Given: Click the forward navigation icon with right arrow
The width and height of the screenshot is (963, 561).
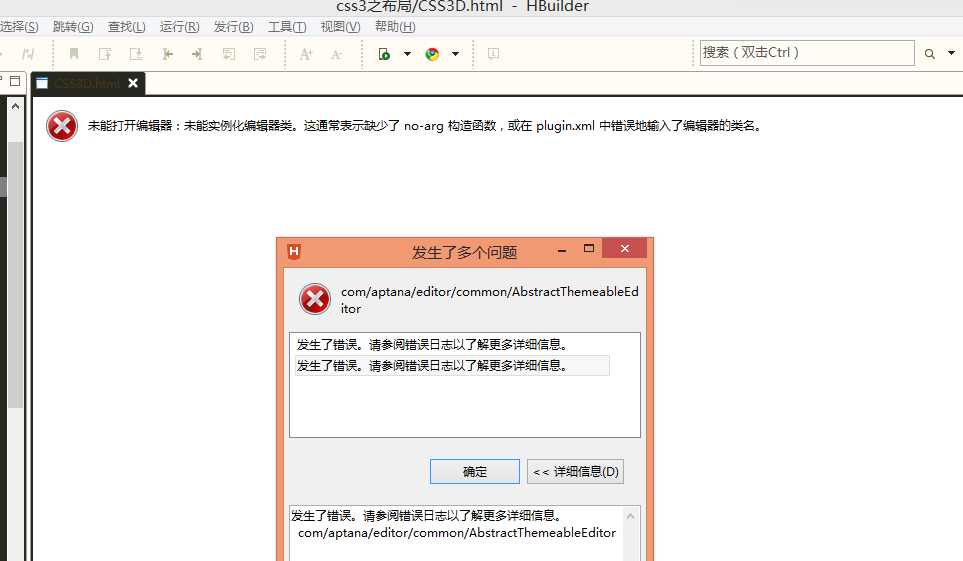Looking at the screenshot, I should [260, 54].
